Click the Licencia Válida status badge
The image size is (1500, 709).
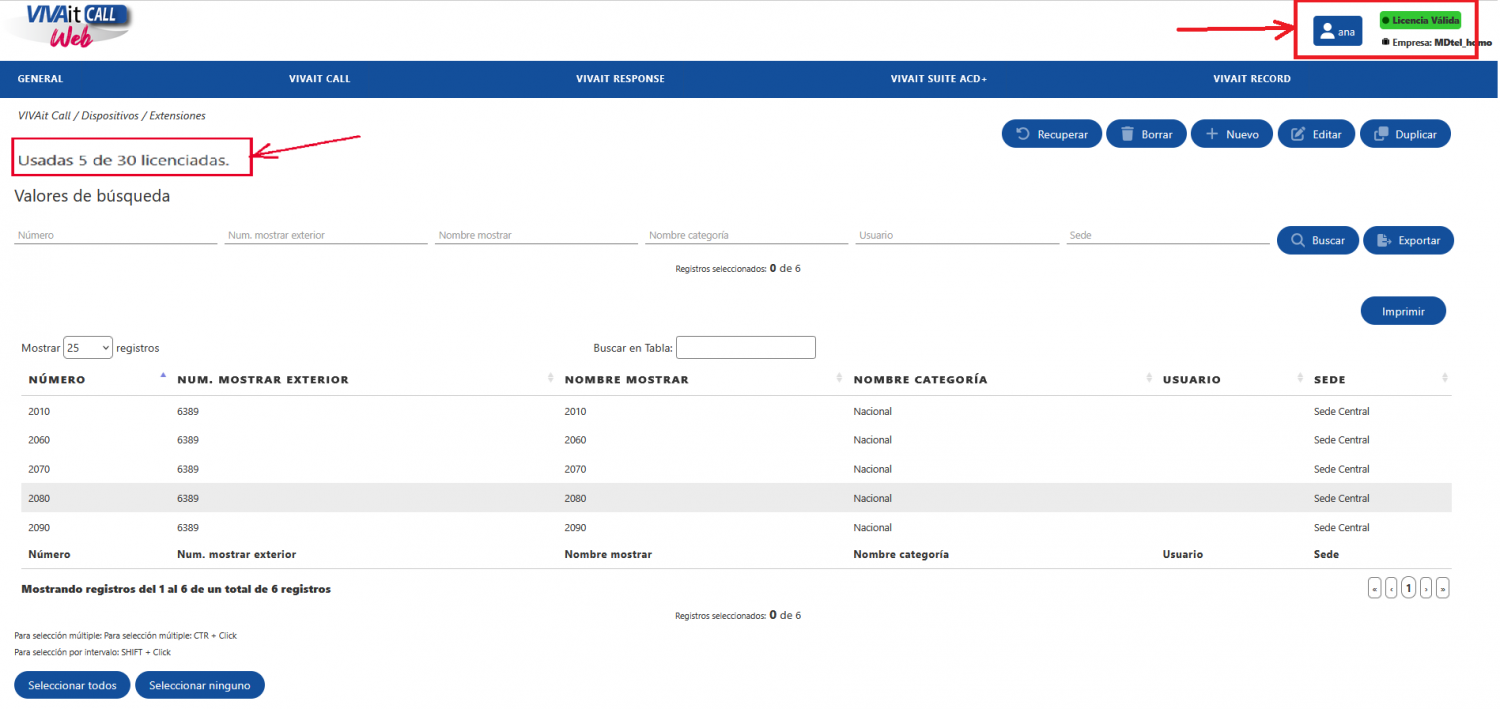click(x=1420, y=20)
